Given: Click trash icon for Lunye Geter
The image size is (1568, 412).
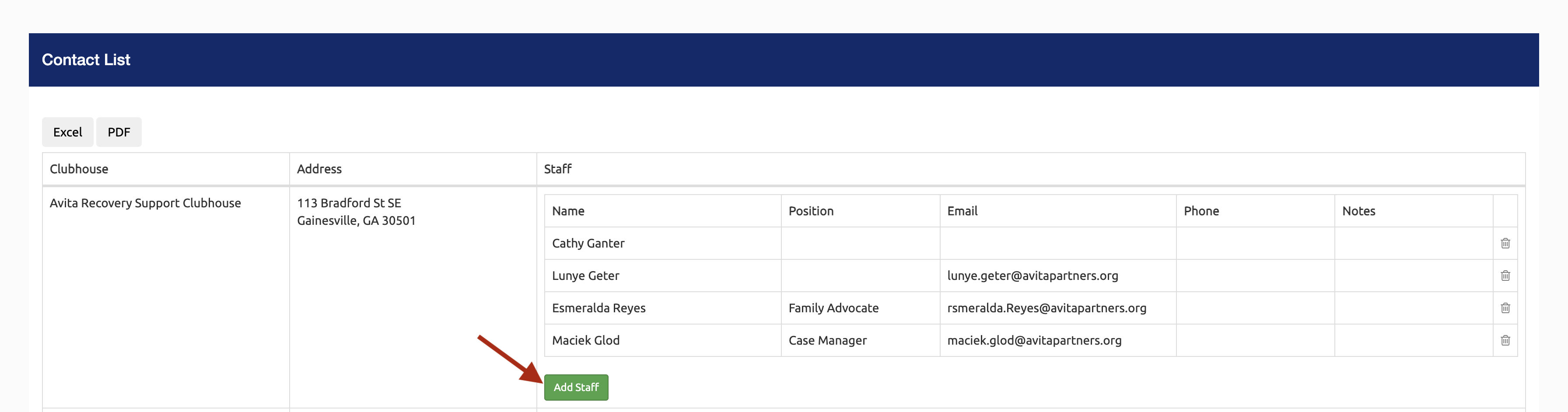Looking at the screenshot, I should point(1505,276).
